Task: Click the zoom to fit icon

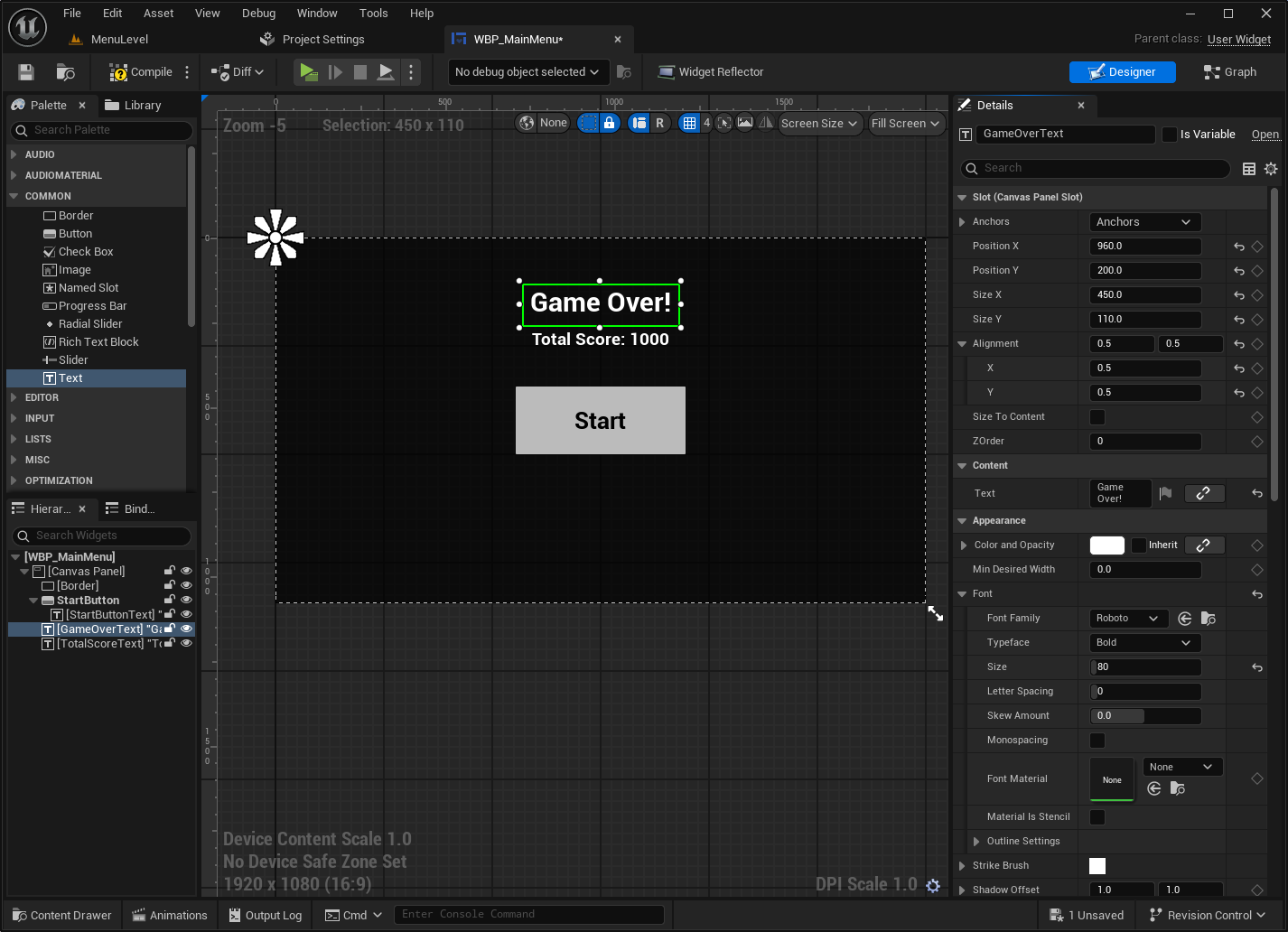Action: (x=724, y=123)
